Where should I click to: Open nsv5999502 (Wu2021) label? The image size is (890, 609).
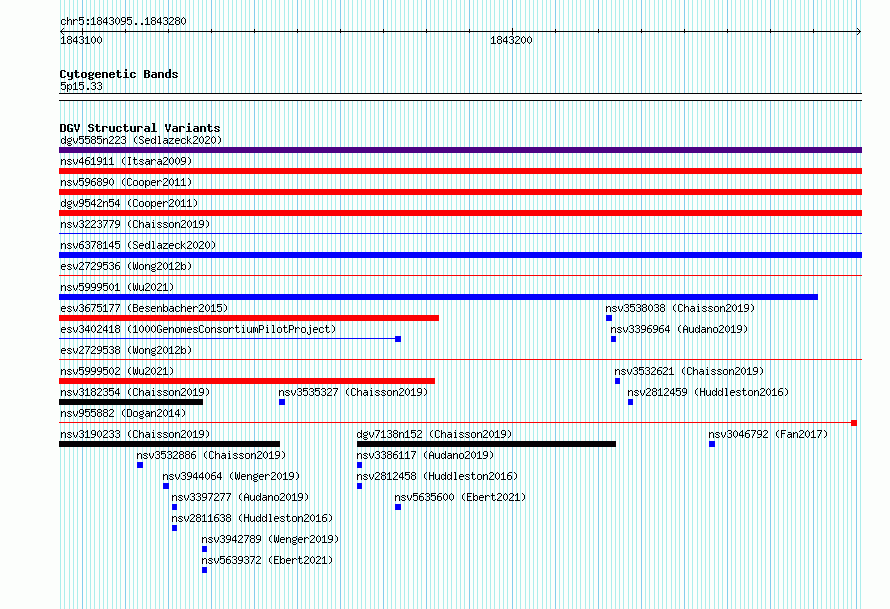coord(117,371)
